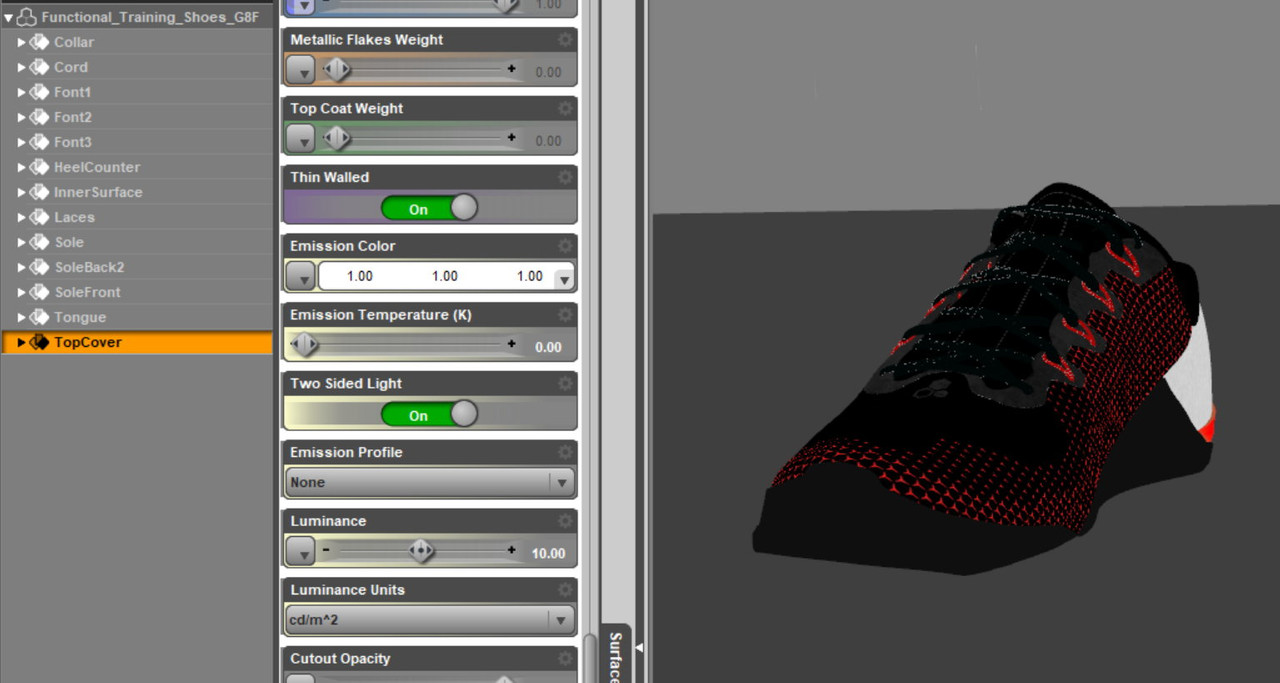This screenshot has height=683, width=1280.
Task: Open the Emission Color map dropdown button
Action: (301, 276)
